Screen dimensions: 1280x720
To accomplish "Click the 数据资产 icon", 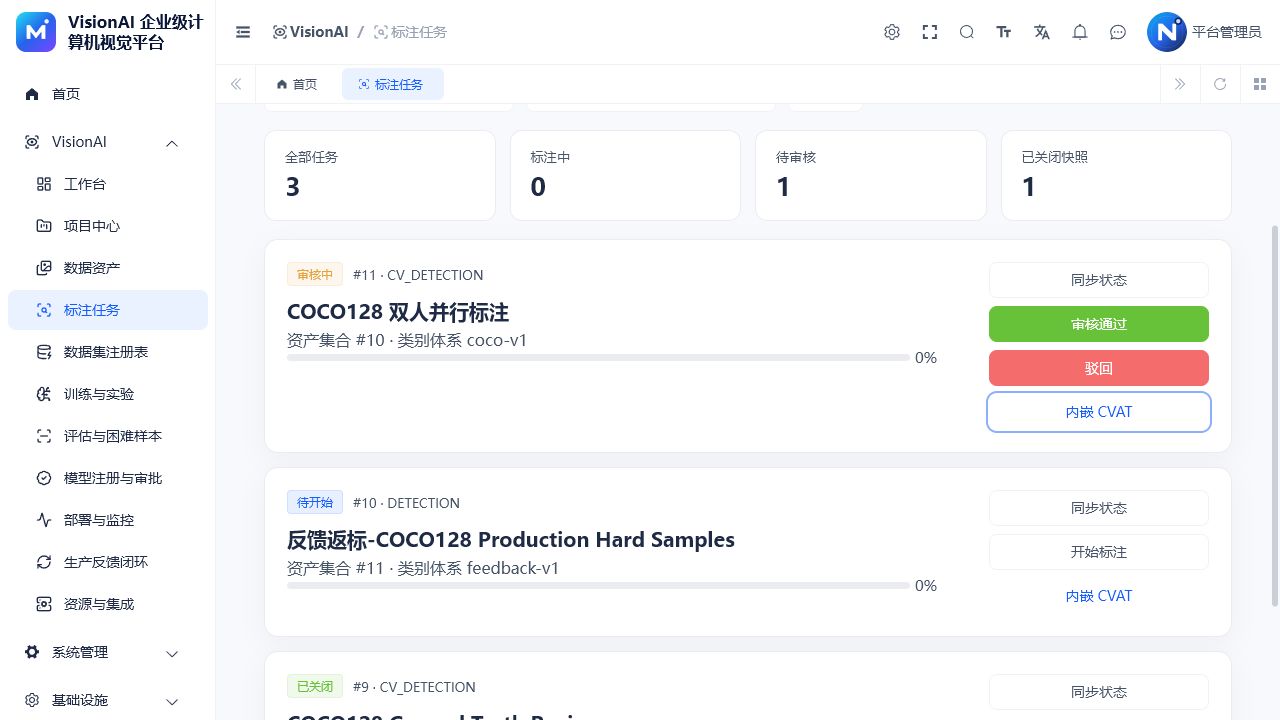I will [x=44, y=268].
